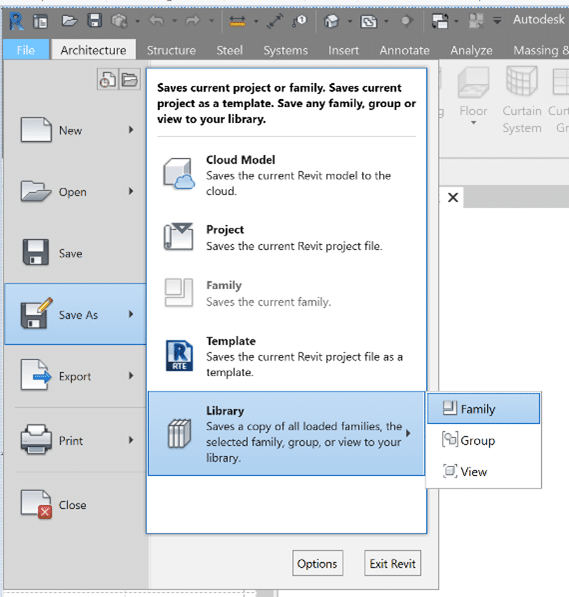Select Template save option
Screen dimensions: 569x597
(x=286, y=356)
